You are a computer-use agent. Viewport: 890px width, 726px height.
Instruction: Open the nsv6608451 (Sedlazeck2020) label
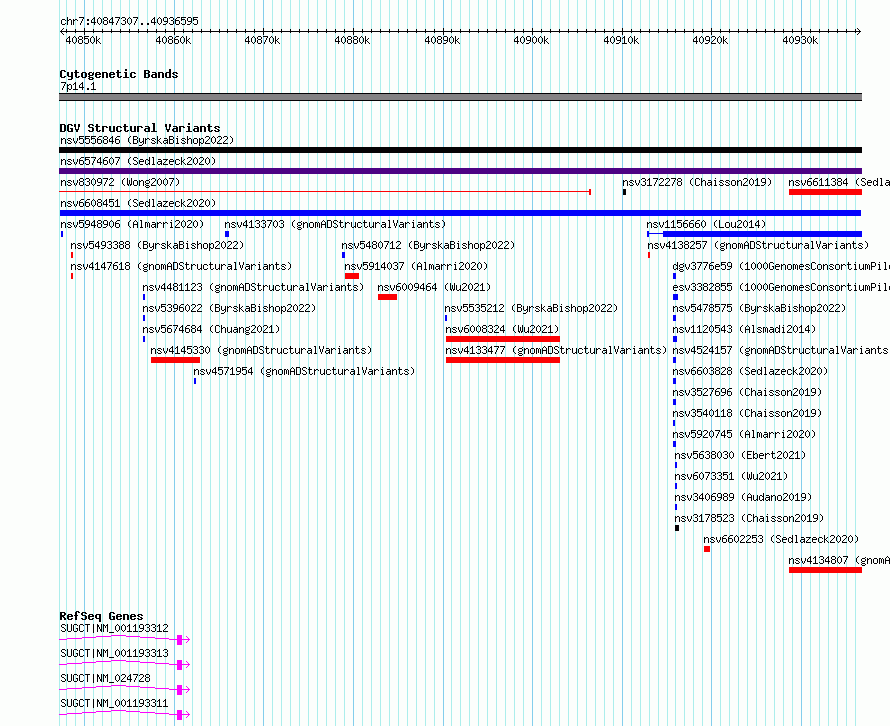(x=138, y=203)
